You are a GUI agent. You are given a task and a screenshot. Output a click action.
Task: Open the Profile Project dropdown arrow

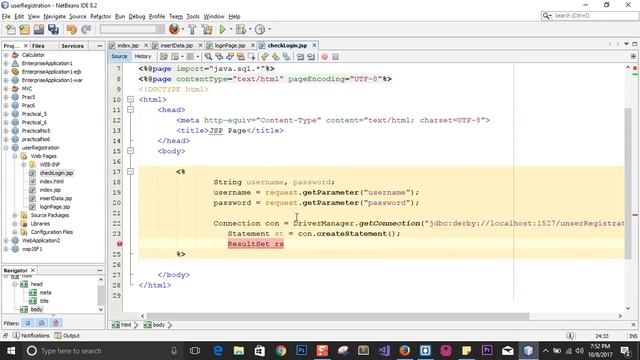[269, 29]
